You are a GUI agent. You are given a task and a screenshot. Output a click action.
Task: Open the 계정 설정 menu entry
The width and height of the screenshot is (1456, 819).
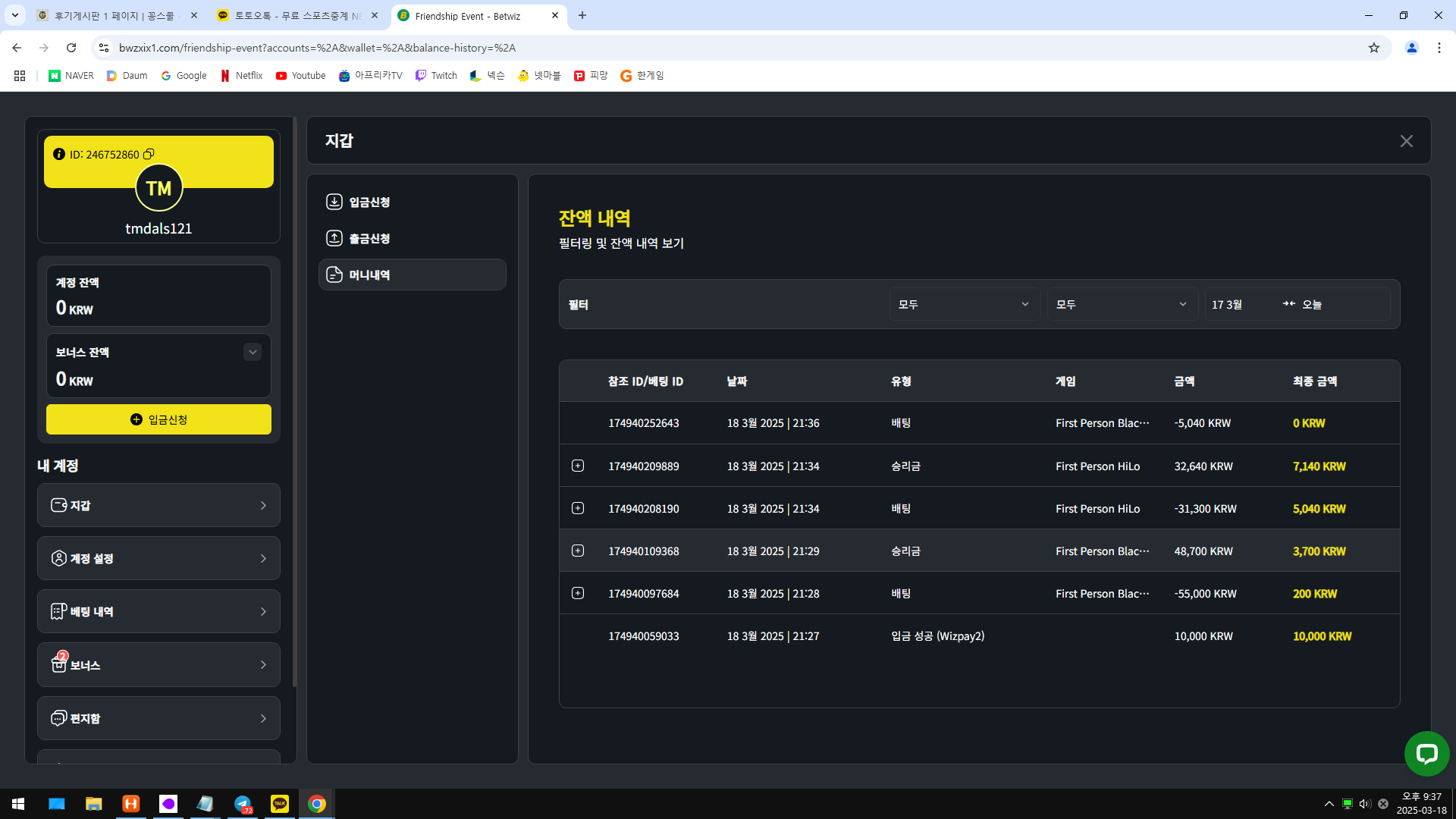click(x=158, y=558)
